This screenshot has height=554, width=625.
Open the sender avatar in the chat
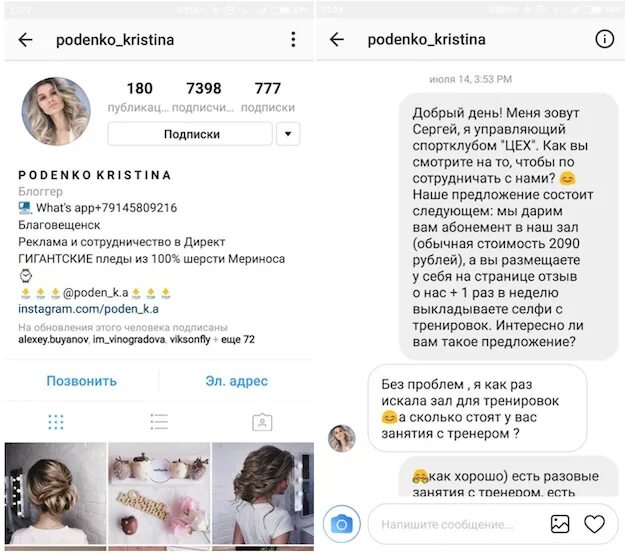[x=342, y=438]
